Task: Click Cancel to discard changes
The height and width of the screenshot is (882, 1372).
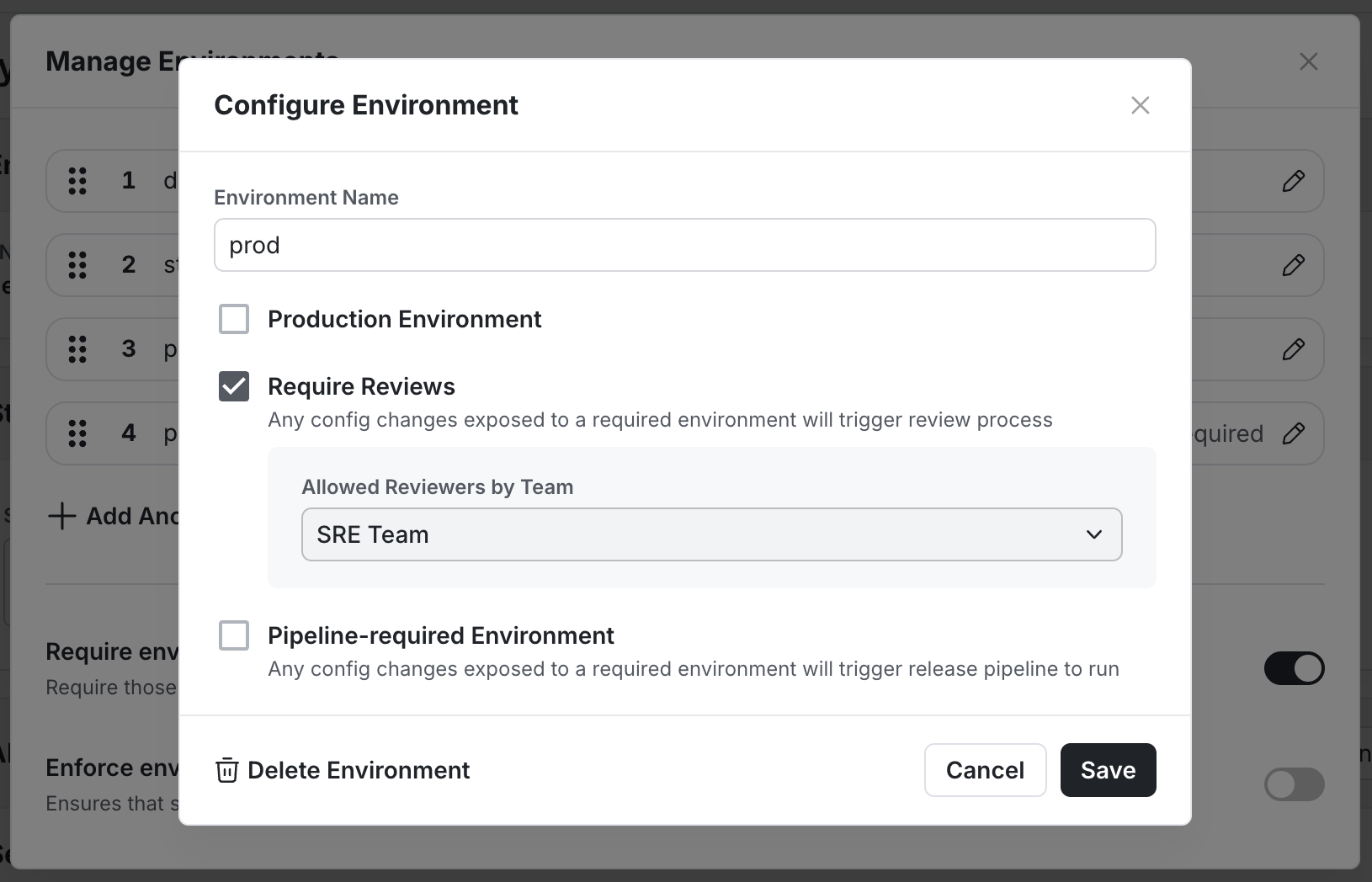Action: coord(985,770)
